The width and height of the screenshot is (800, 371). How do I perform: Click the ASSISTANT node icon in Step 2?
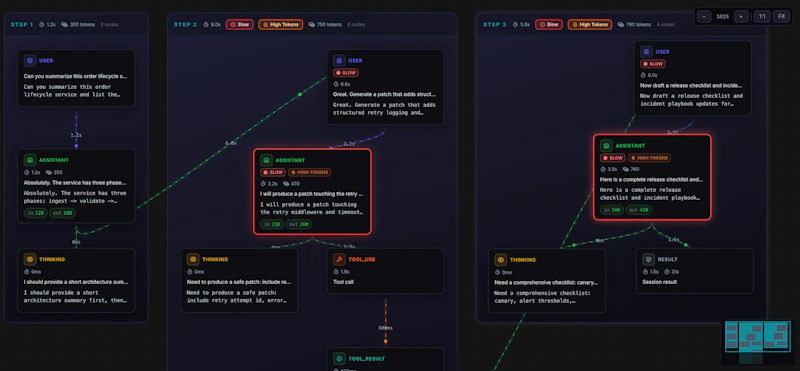point(266,160)
